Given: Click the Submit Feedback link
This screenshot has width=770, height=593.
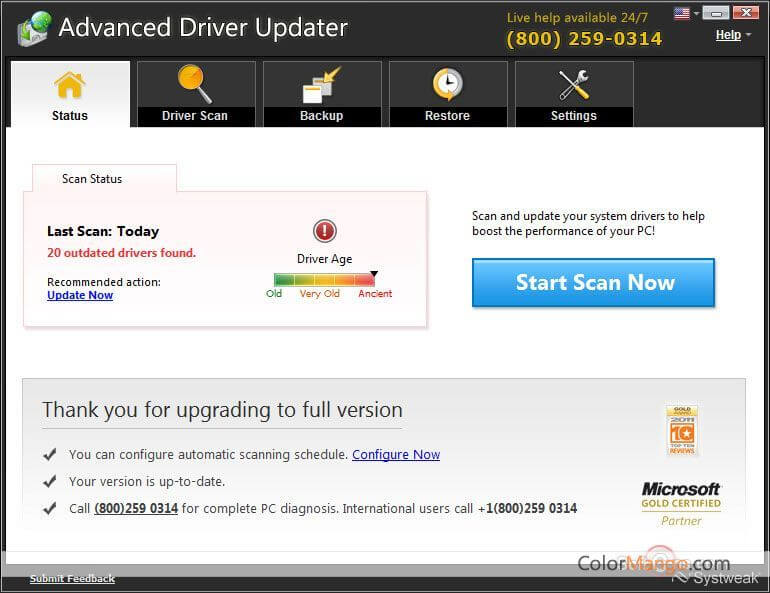Looking at the screenshot, I should click(72, 579).
